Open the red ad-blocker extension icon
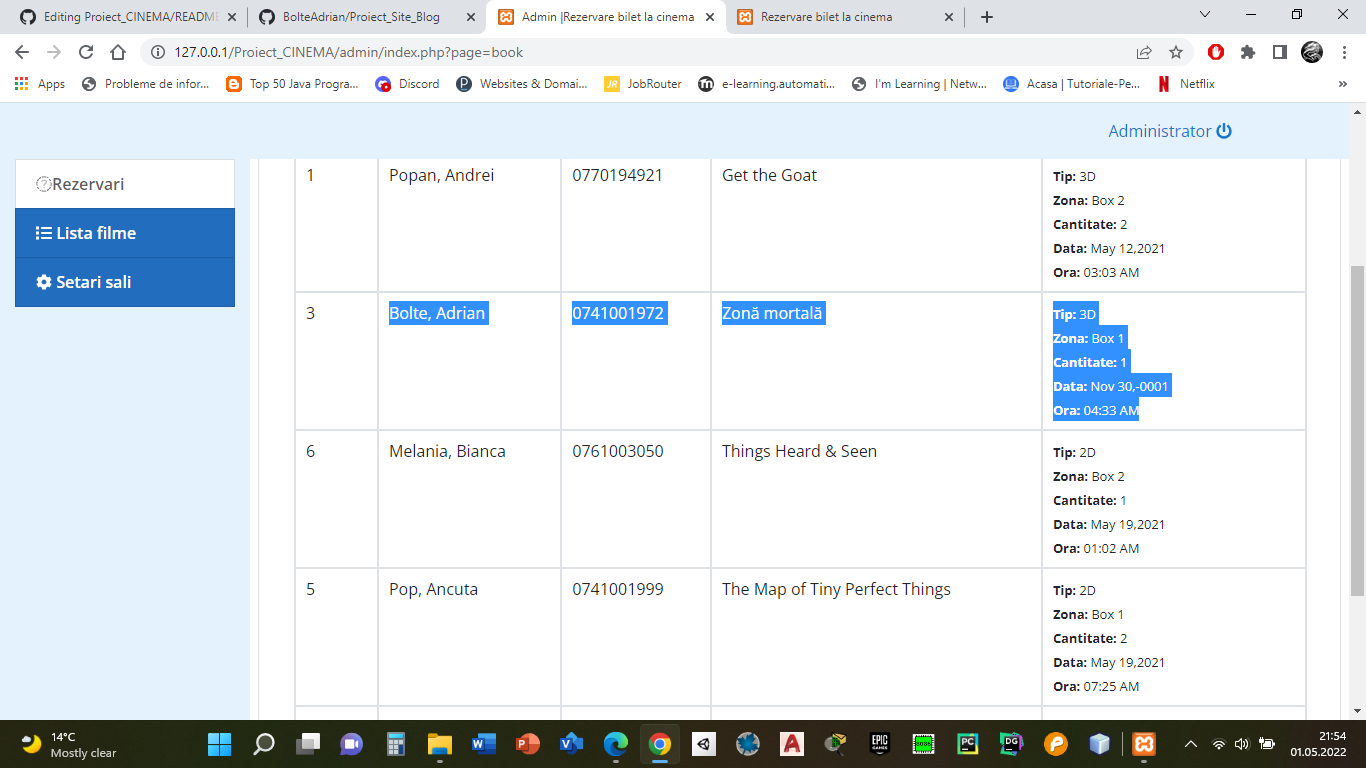Image resolution: width=1366 pixels, height=768 pixels. 1216,52
